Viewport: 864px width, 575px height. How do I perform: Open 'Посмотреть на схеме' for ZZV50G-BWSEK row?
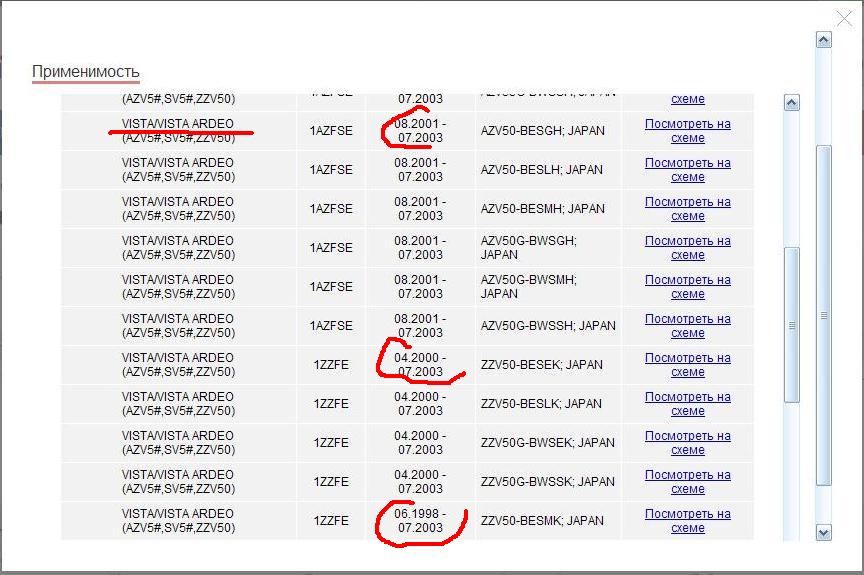687,443
